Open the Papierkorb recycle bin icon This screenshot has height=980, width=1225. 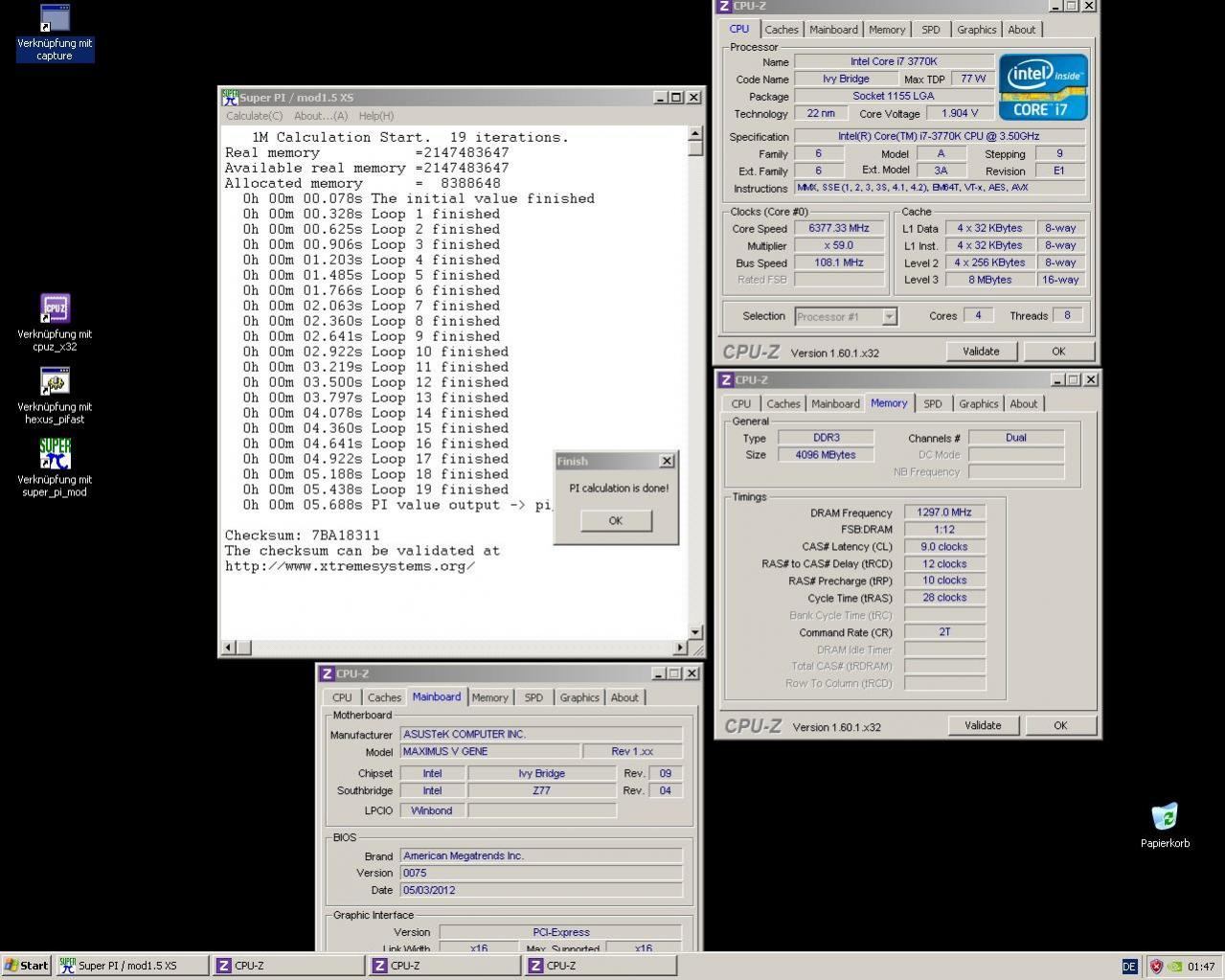[x=1165, y=825]
